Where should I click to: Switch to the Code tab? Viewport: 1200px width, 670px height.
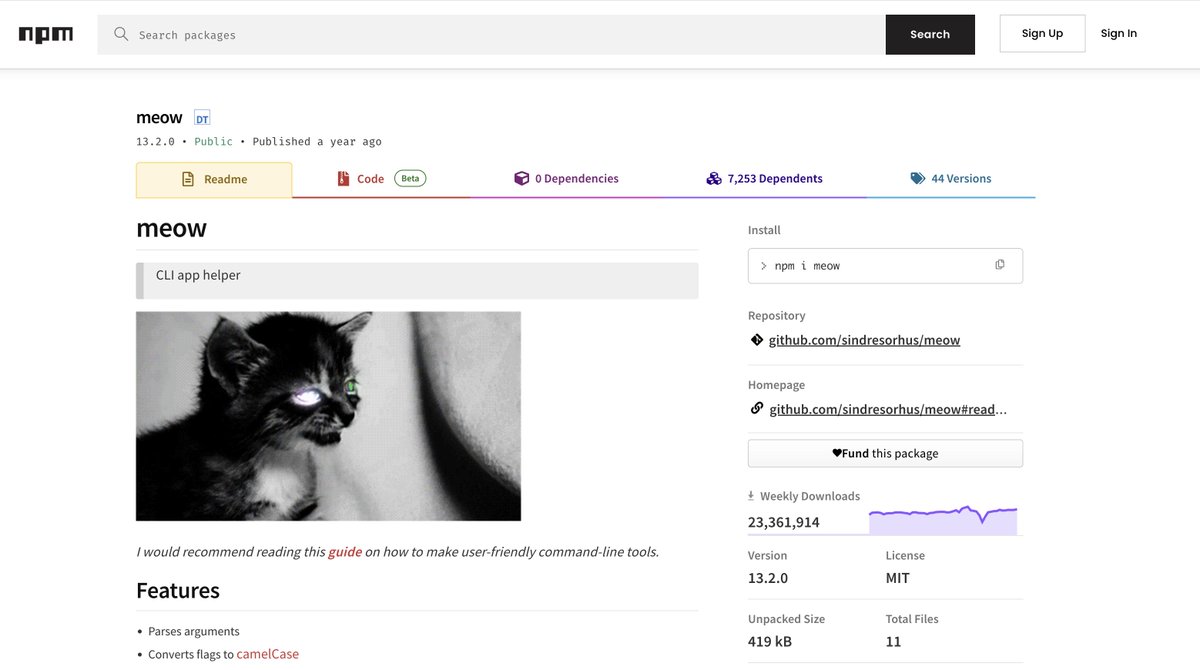381,179
